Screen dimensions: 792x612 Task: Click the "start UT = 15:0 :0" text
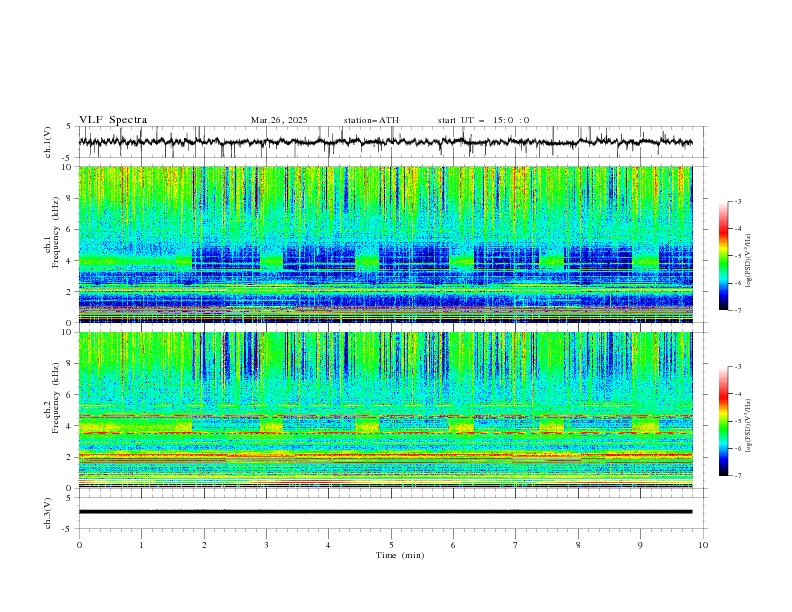[483, 120]
